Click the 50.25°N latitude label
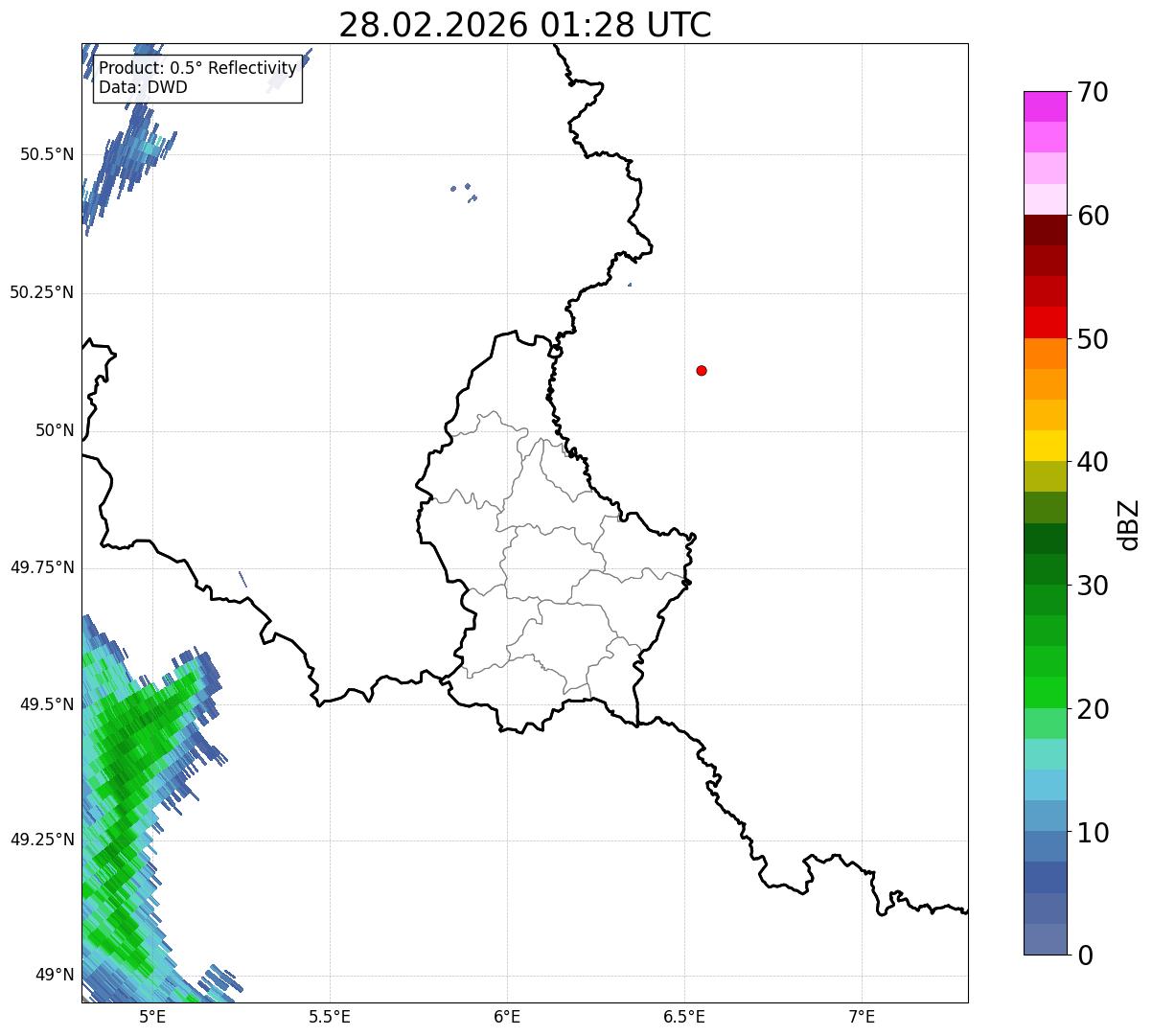The image size is (1152, 1036). point(41,292)
